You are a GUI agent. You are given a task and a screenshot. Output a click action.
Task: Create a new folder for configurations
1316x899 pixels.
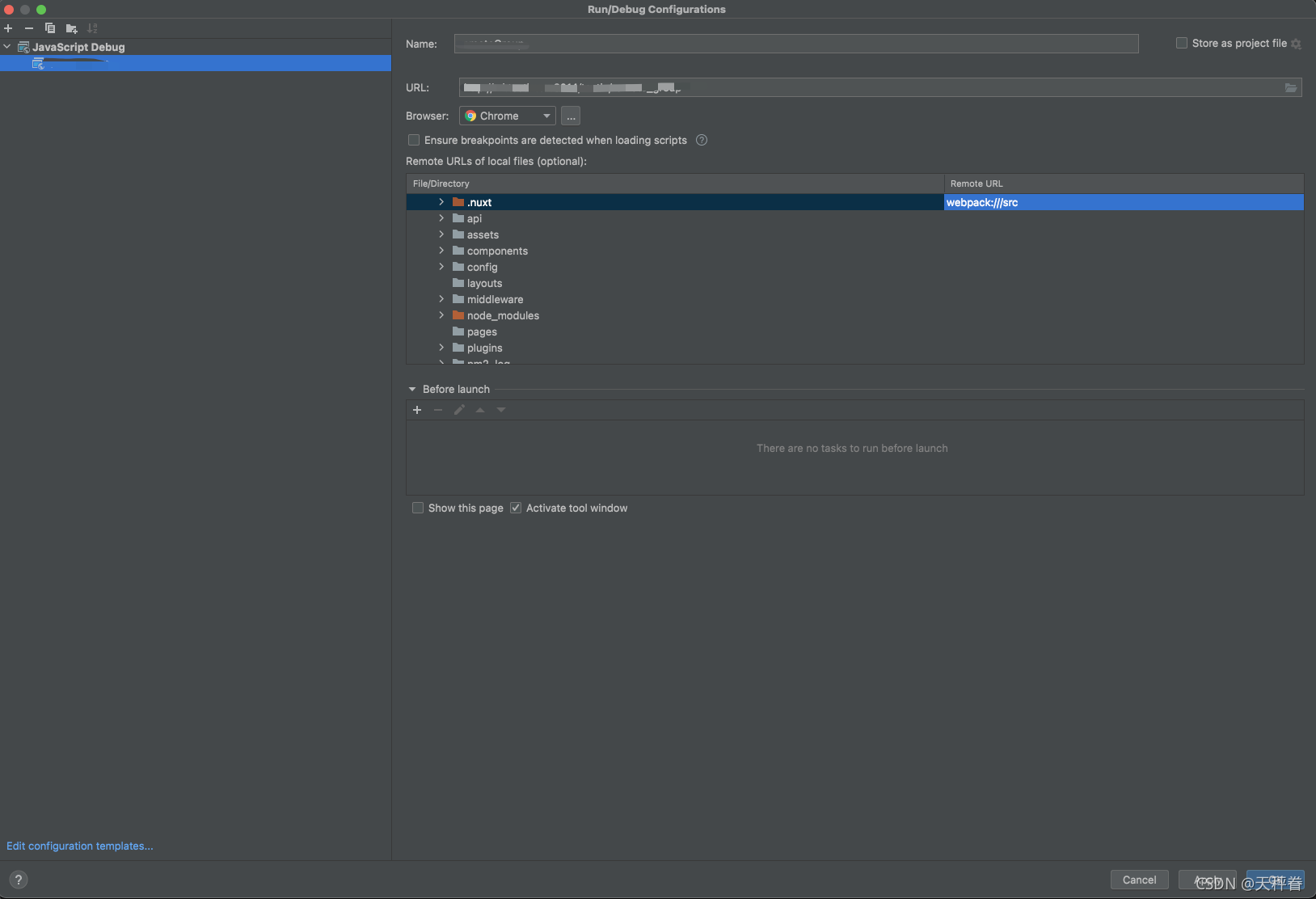click(x=72, y=27)
